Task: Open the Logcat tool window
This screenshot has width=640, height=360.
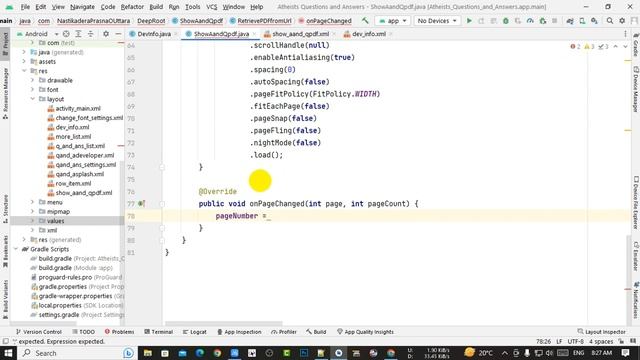Action: [x=195, y=332]
